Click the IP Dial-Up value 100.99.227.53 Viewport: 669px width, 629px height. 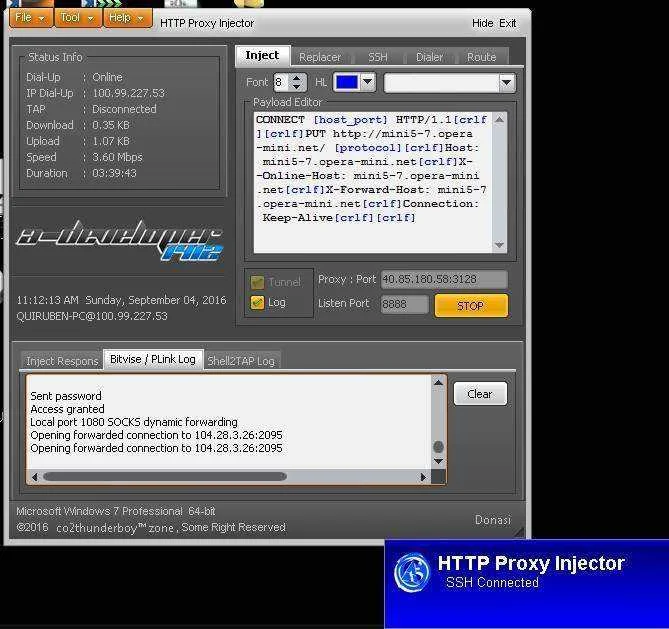click(x=128, y=93)
